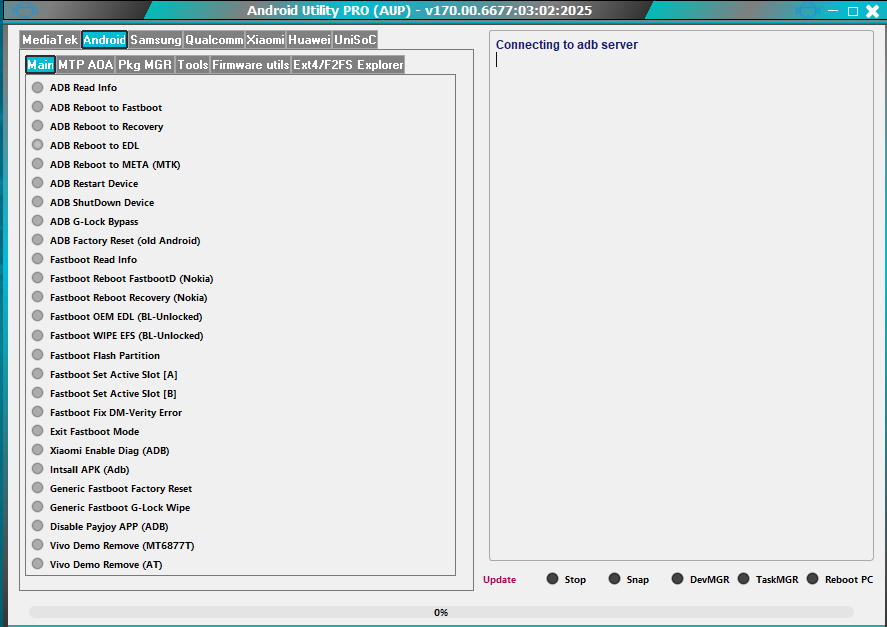Open the Ext4/F2FS Explorer tab
The image size is (887, 627).
(347, 64)
